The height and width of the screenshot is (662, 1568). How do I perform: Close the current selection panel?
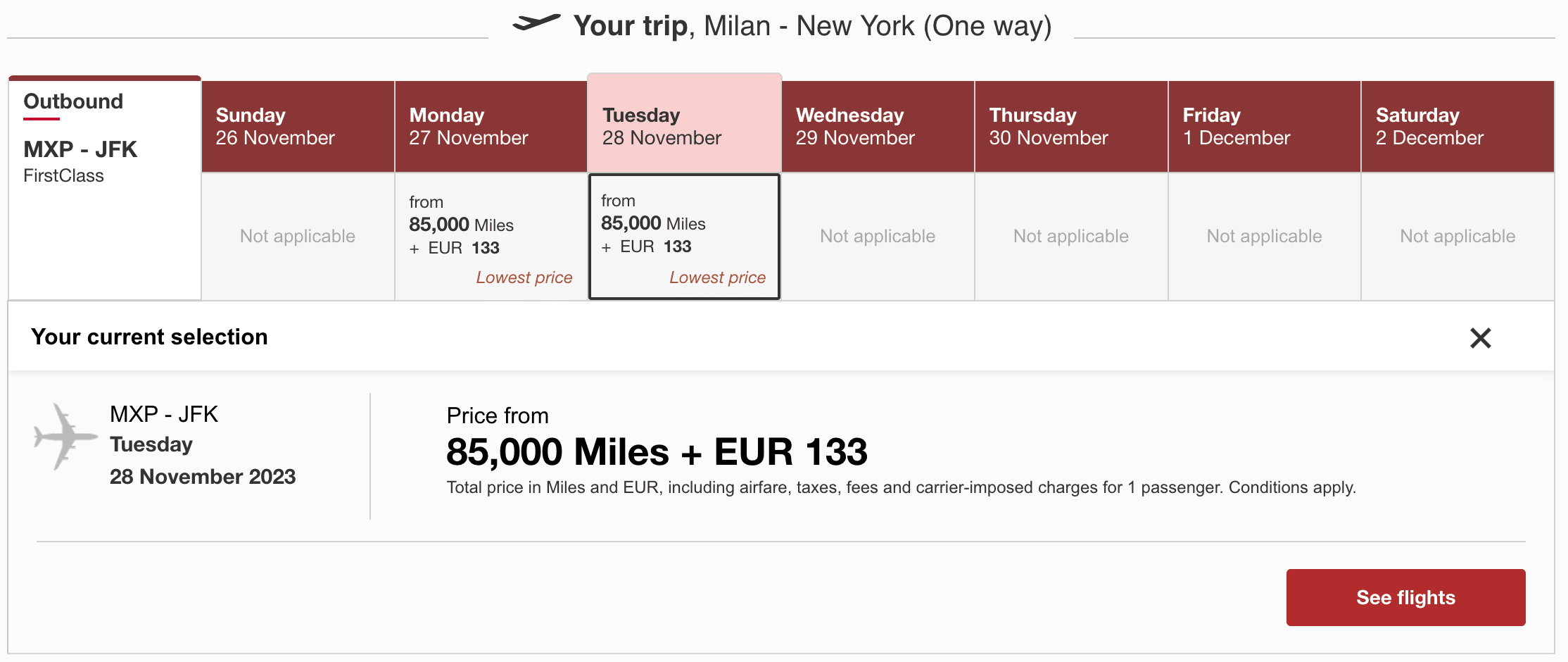click(1480, 338)
